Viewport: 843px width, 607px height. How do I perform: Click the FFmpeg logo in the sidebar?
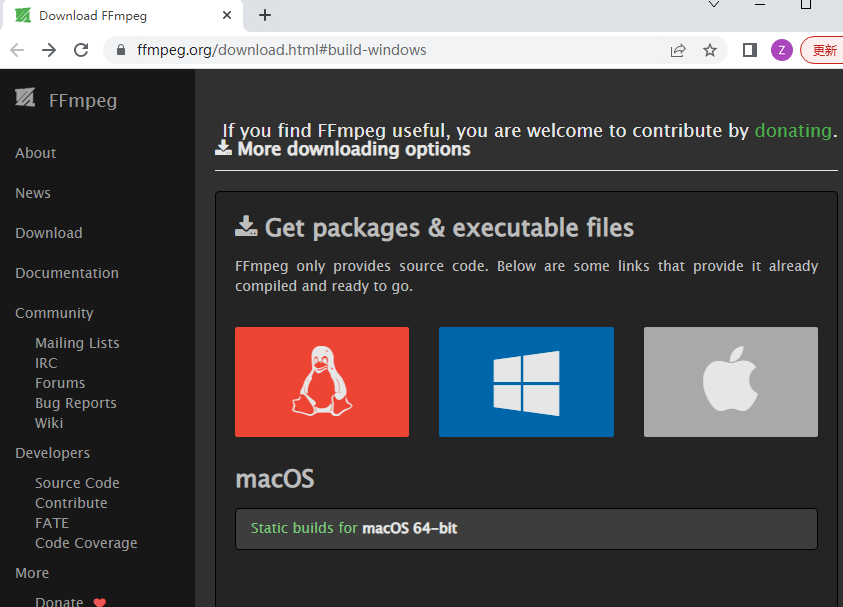point(66,100)
